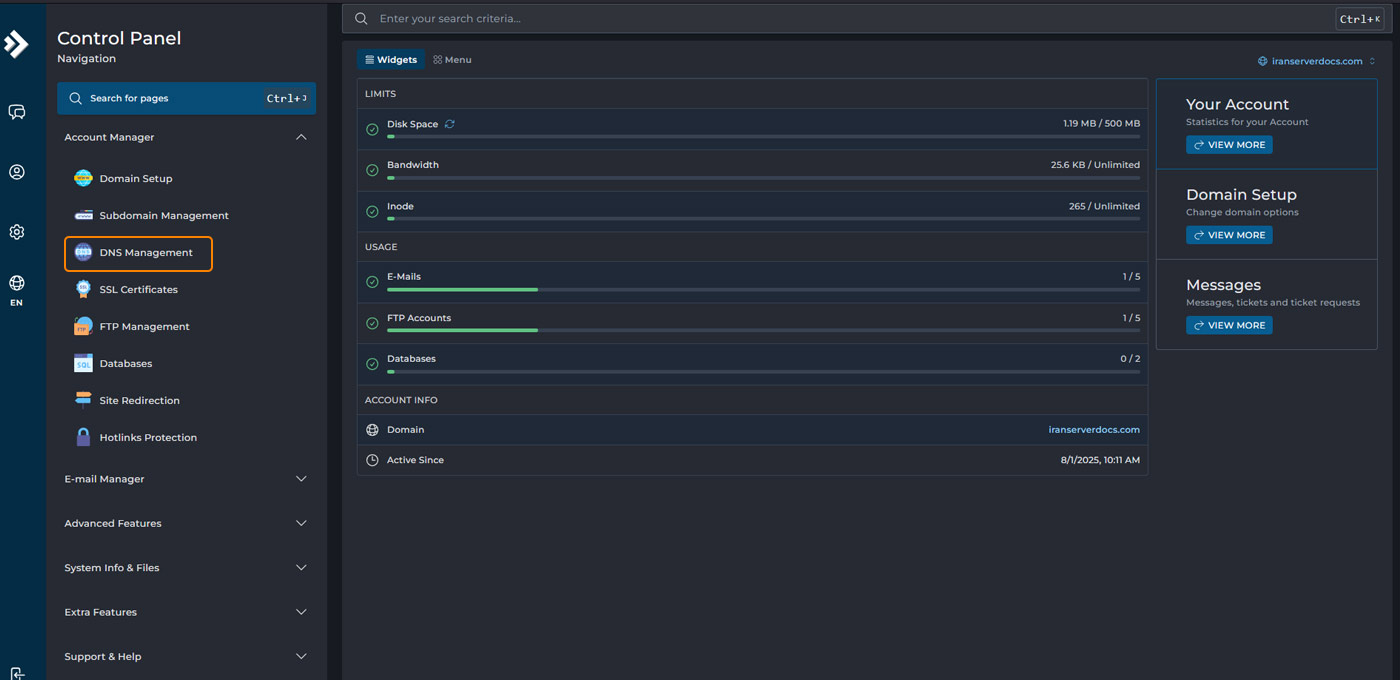This screenshot has height=680, width=1400.
Task: Click the EN language globe icon
Action: pyautogui.click(x=17, y=284)
